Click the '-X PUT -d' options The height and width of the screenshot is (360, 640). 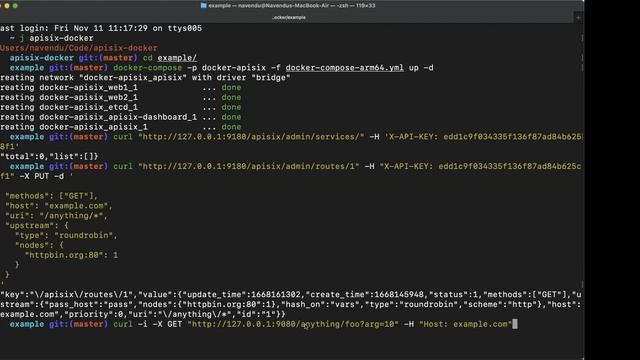pyautogui.click(x=42, y=176)
